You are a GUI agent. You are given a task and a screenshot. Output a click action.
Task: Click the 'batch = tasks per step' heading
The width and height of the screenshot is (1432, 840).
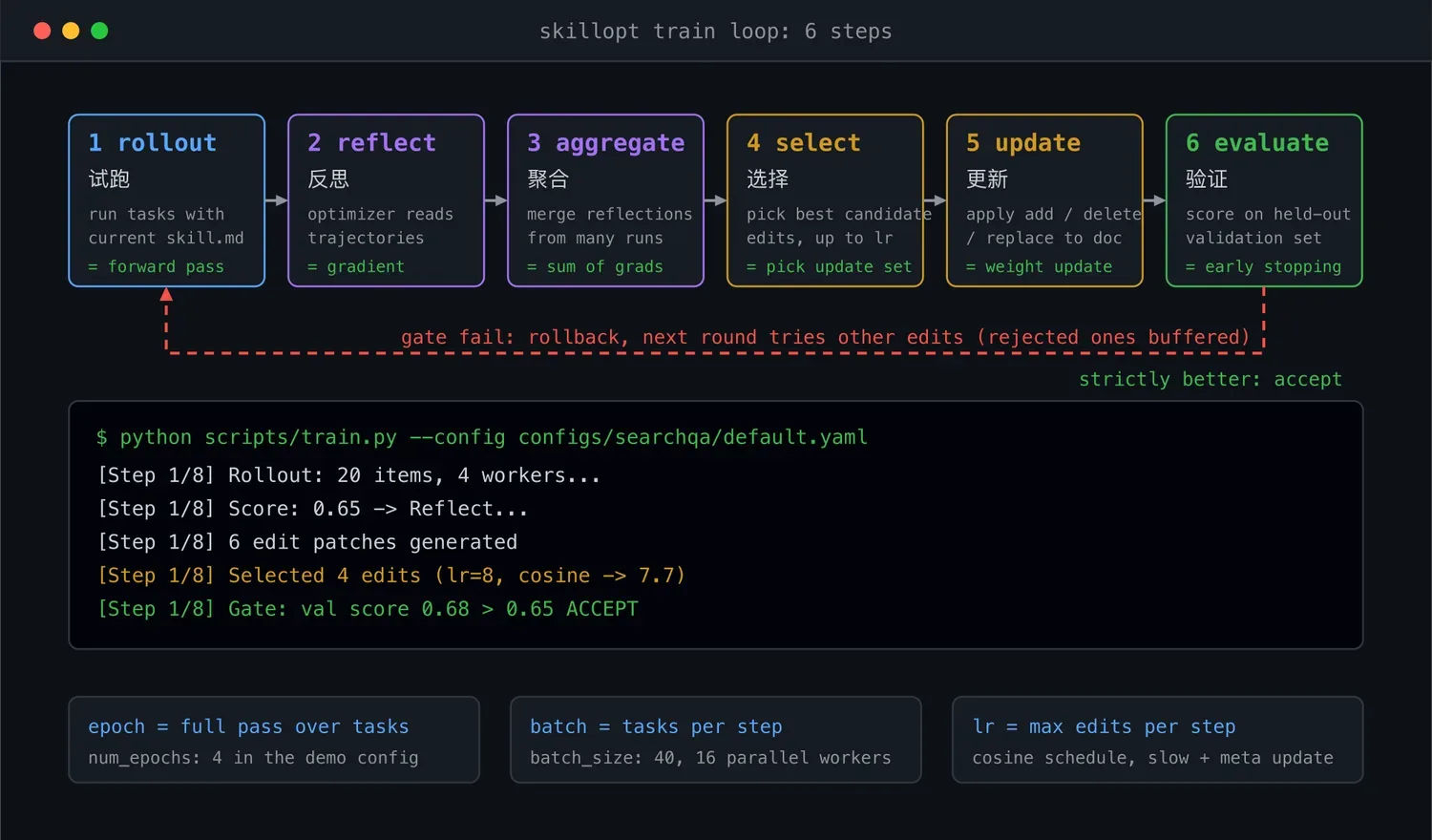pyautogui.click(x=656, y=726)
